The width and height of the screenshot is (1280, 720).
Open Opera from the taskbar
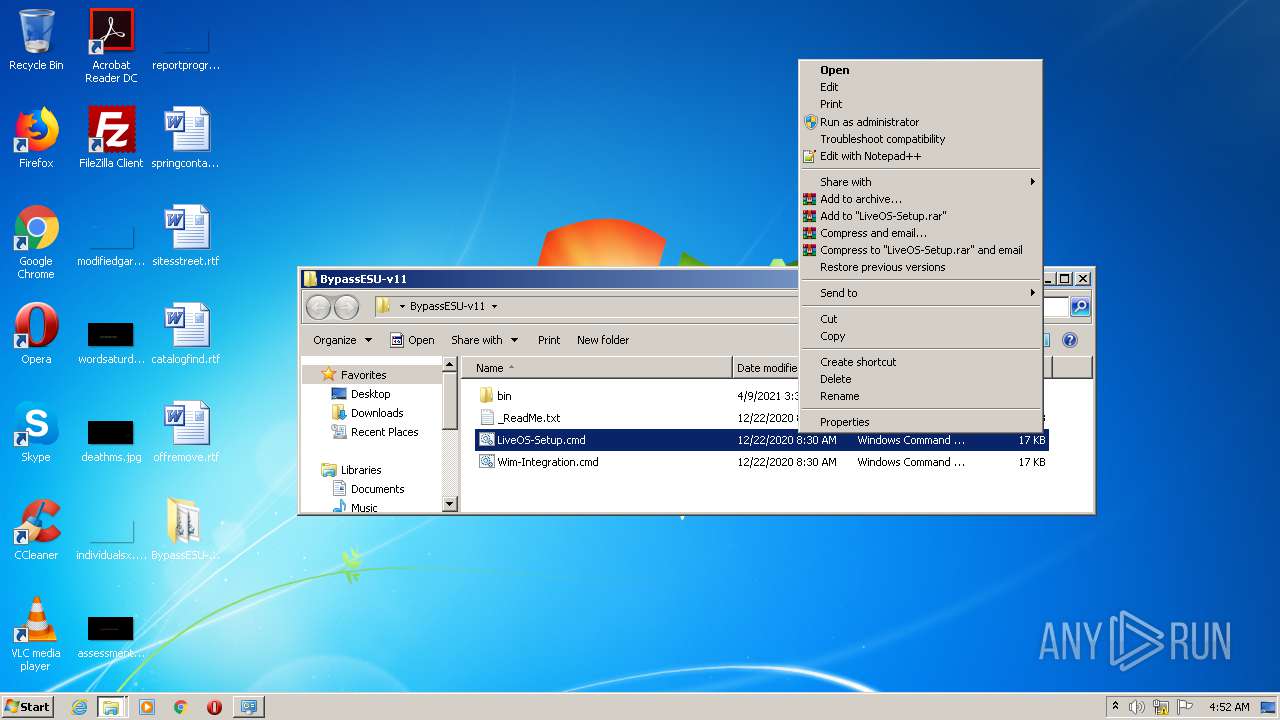[214, 707]
